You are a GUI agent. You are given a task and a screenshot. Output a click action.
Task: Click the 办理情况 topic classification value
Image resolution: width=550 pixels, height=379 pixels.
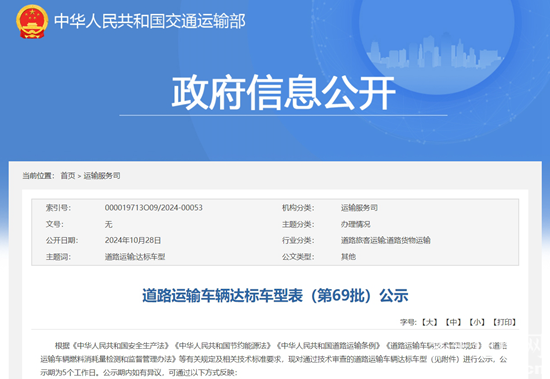(356, 224)
